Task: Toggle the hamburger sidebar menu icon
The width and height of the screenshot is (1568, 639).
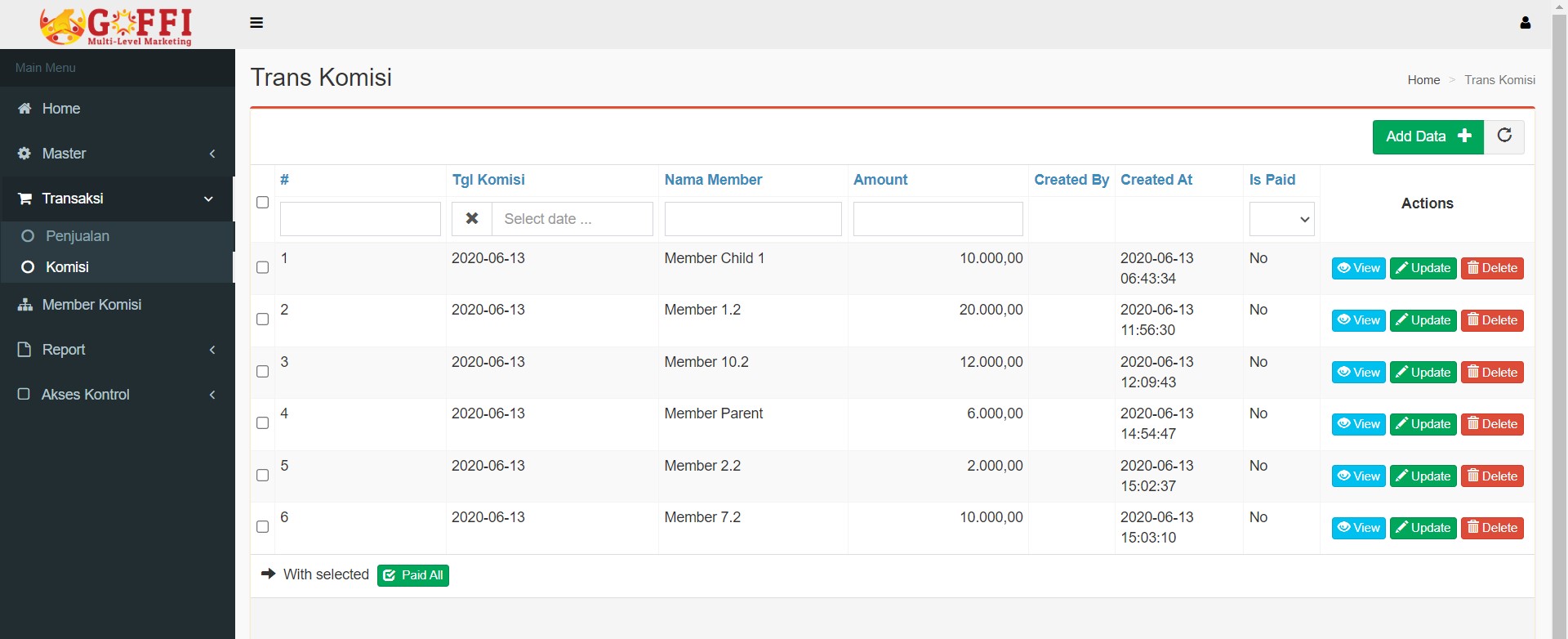Action: (256, 23)
